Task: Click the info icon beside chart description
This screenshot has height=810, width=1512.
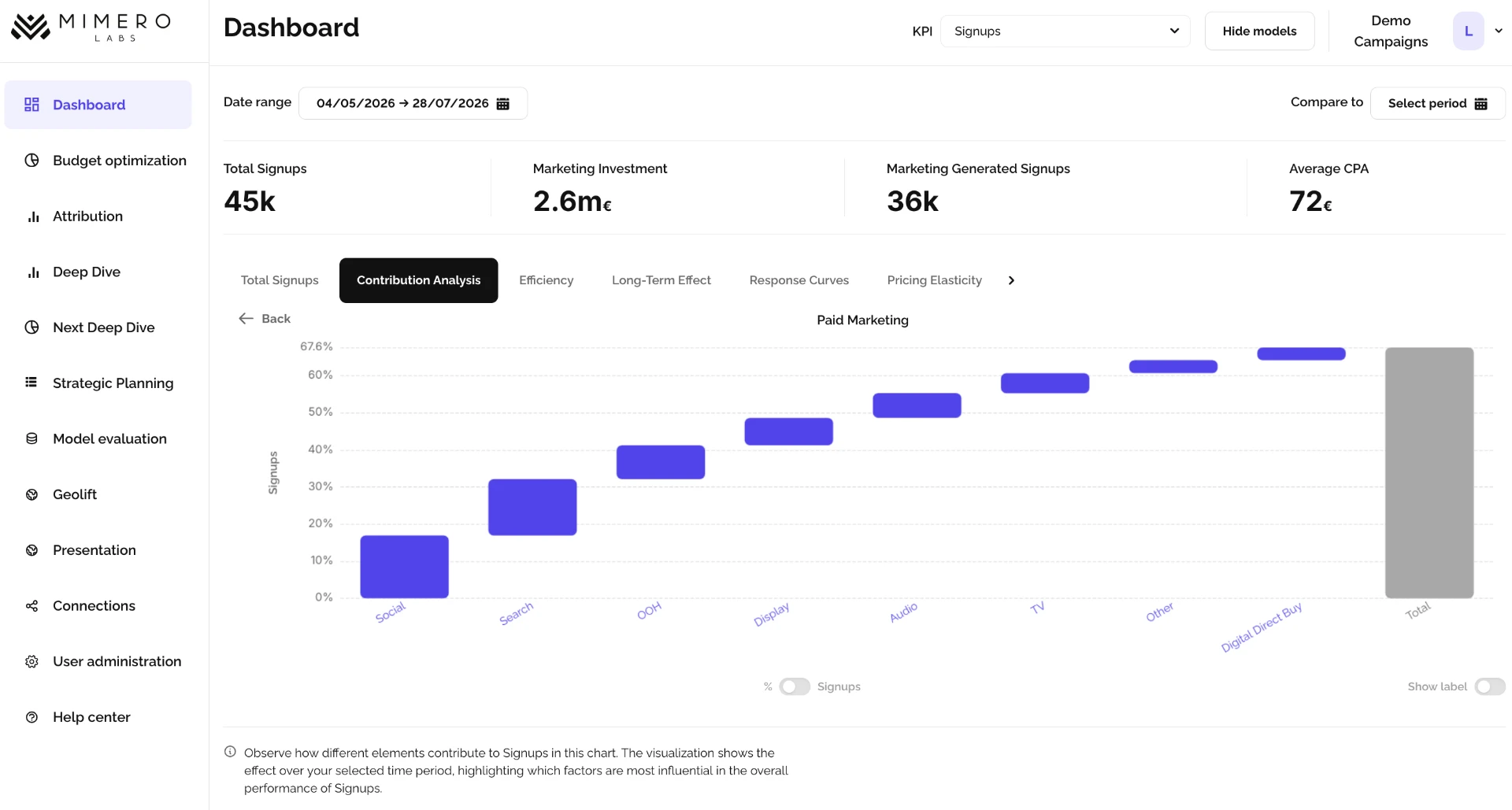Action: coord(230,752)
